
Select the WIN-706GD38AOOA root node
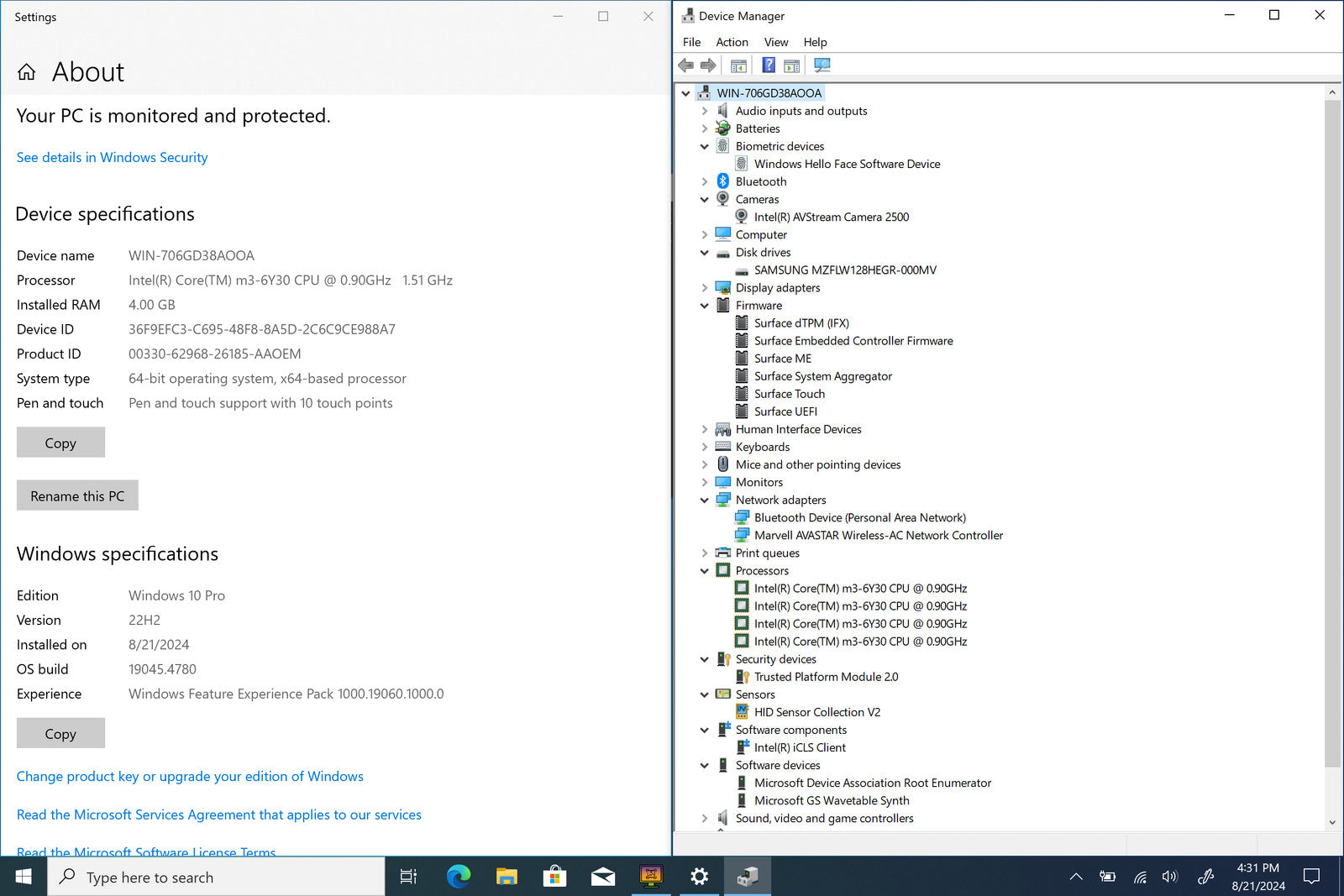pos(769,93)
